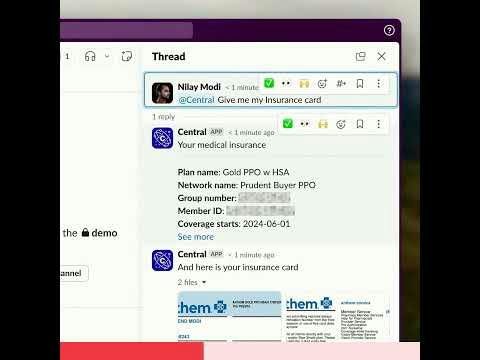Image resolution: width=480 pixels, height=360 pixels.
Task: Save Central's medical insurance reply for later
Action: pos(360,124)
